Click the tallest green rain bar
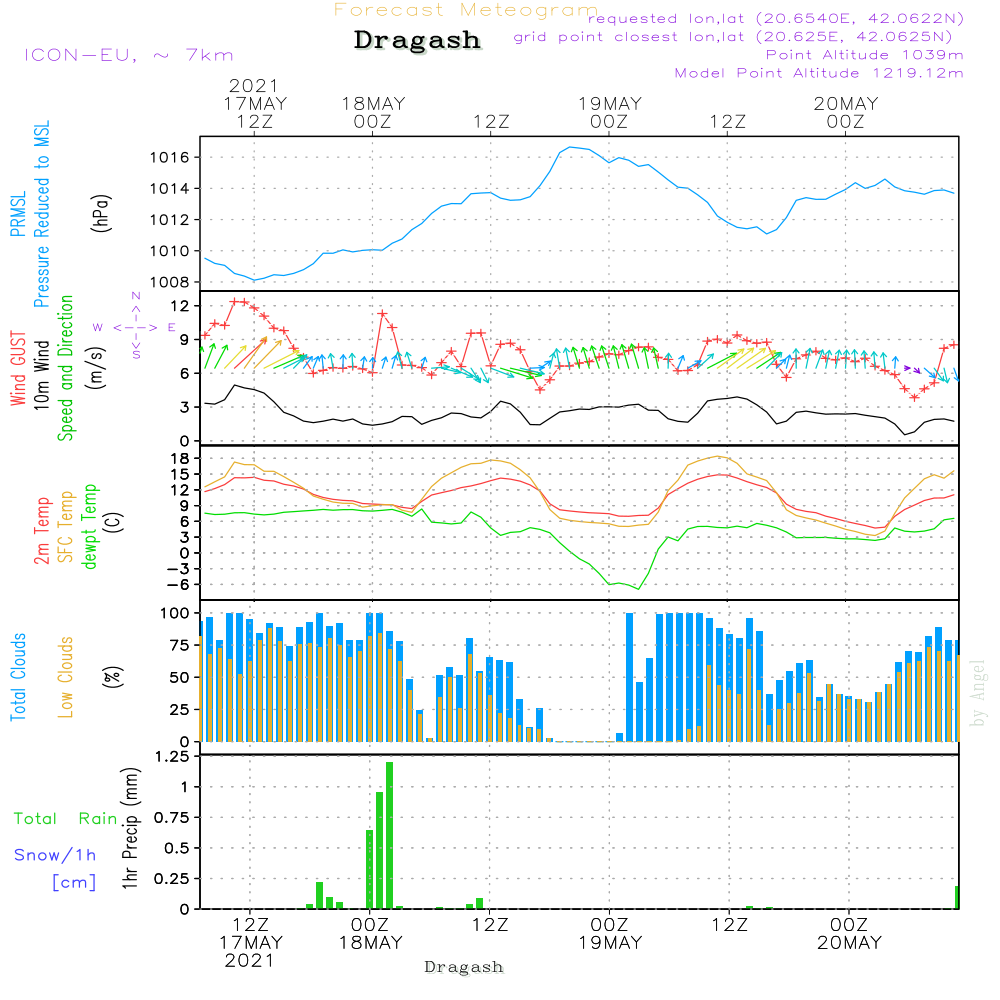This screenshot has width=1000, height=1000. 389,835
